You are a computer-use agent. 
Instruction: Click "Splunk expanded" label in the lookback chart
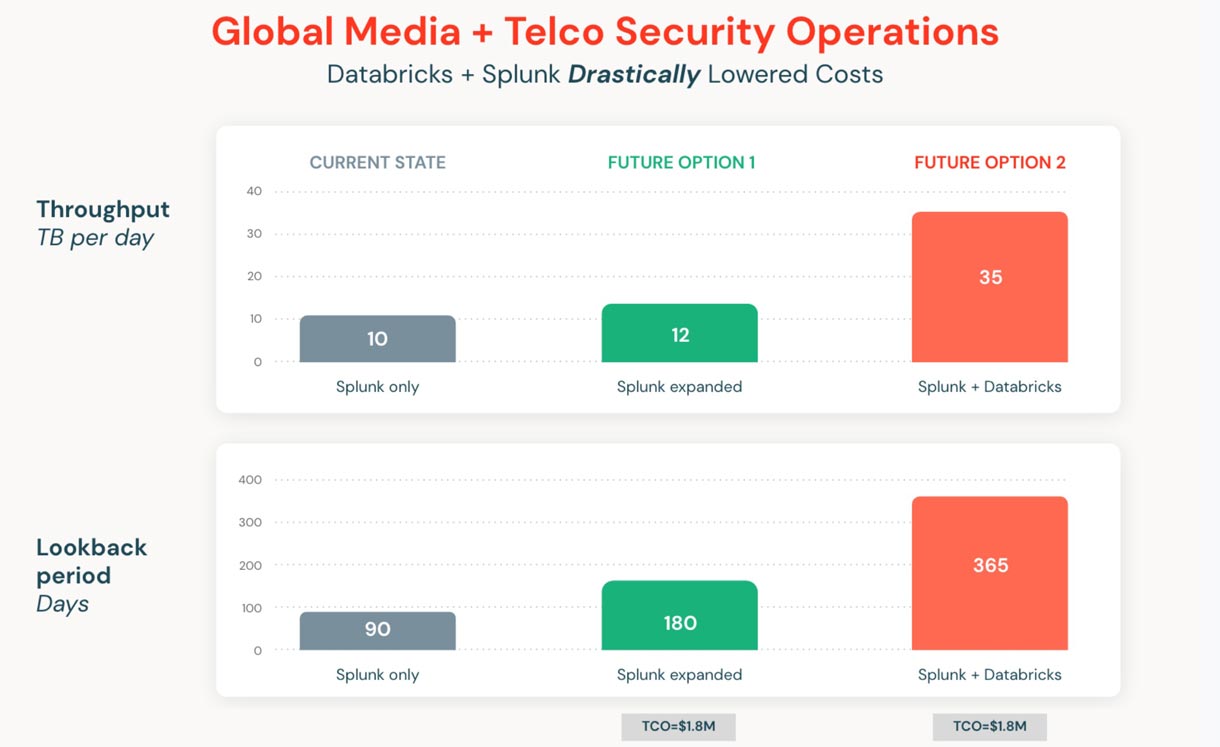tap(680, 675)
